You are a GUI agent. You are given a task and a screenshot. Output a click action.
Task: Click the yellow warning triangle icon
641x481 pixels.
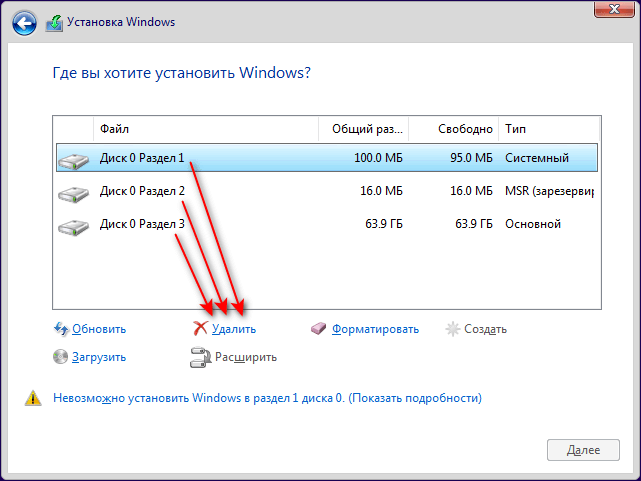(x=32, y=398)
